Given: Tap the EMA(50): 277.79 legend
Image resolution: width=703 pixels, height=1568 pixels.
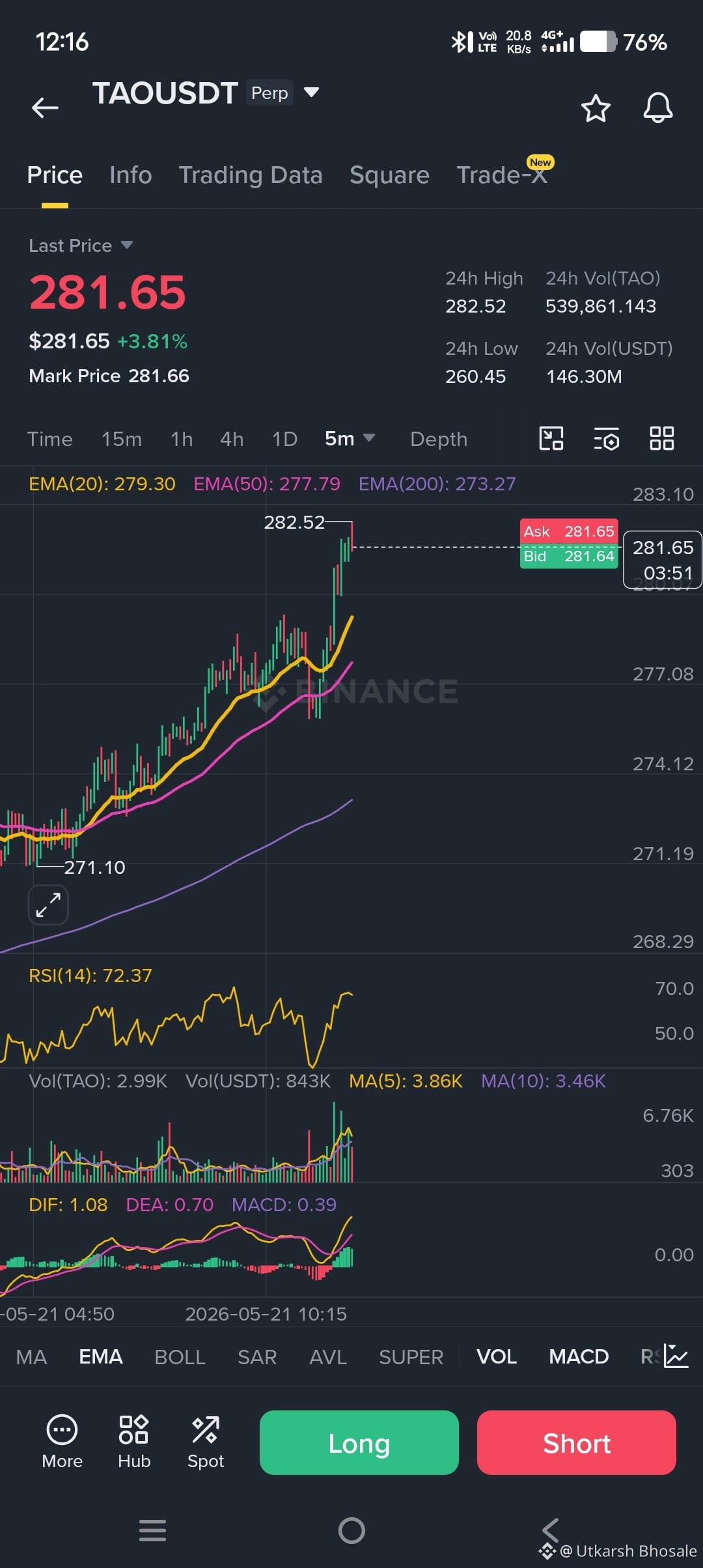Looking at the screenshot, I should coord(267,484).
